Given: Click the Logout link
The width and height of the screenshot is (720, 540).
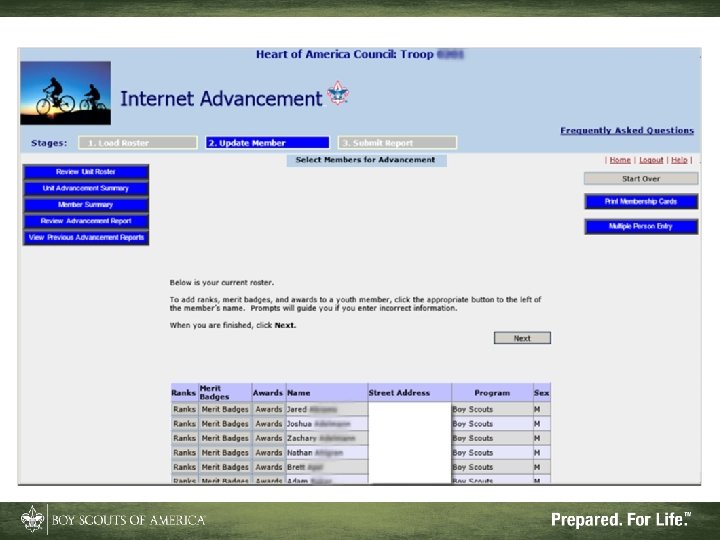Looking at the screenshot, I should (x=651, y=160).
